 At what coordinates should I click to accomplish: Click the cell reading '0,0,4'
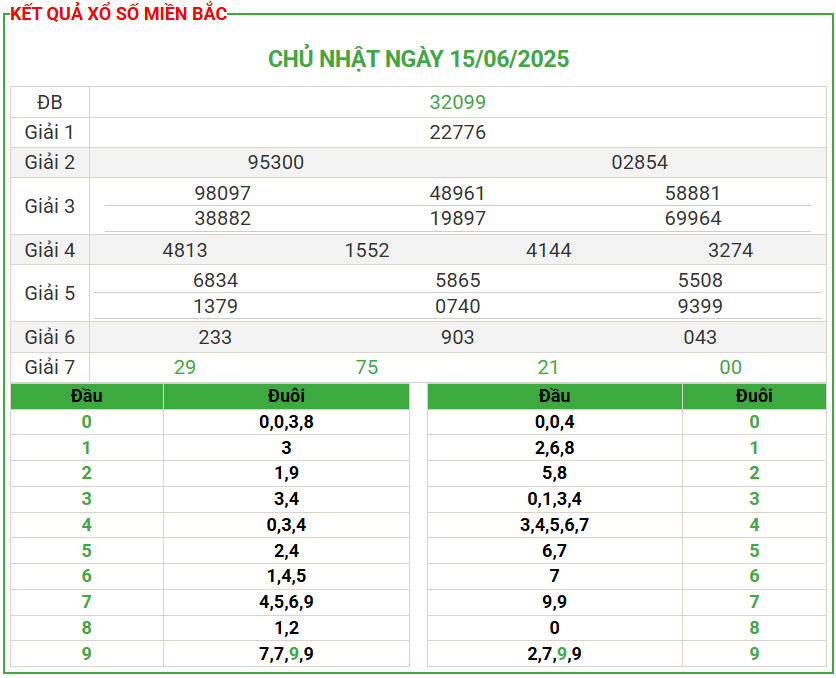click(x=554, y=422)
